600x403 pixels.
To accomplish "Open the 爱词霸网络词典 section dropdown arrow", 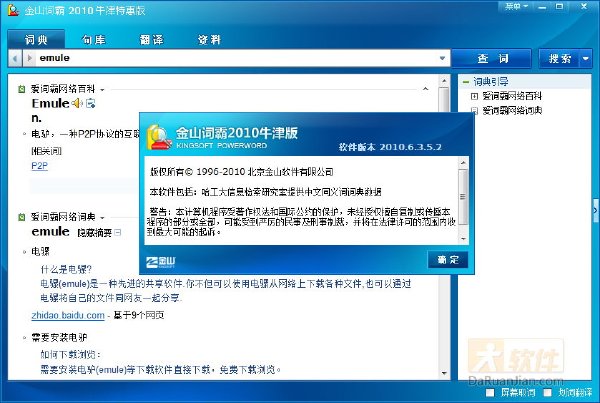I will pos(102,218).
